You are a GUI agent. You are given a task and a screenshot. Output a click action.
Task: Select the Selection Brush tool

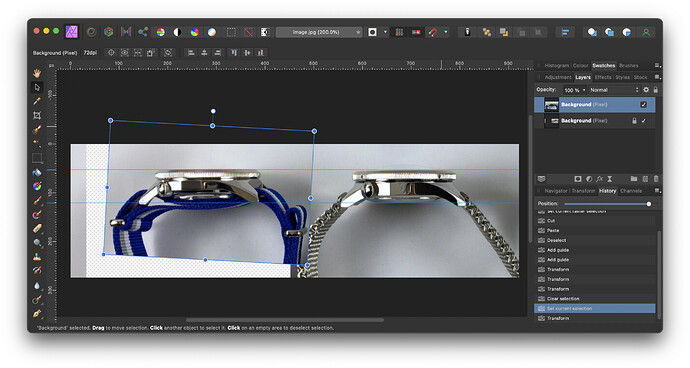[37, 129]
